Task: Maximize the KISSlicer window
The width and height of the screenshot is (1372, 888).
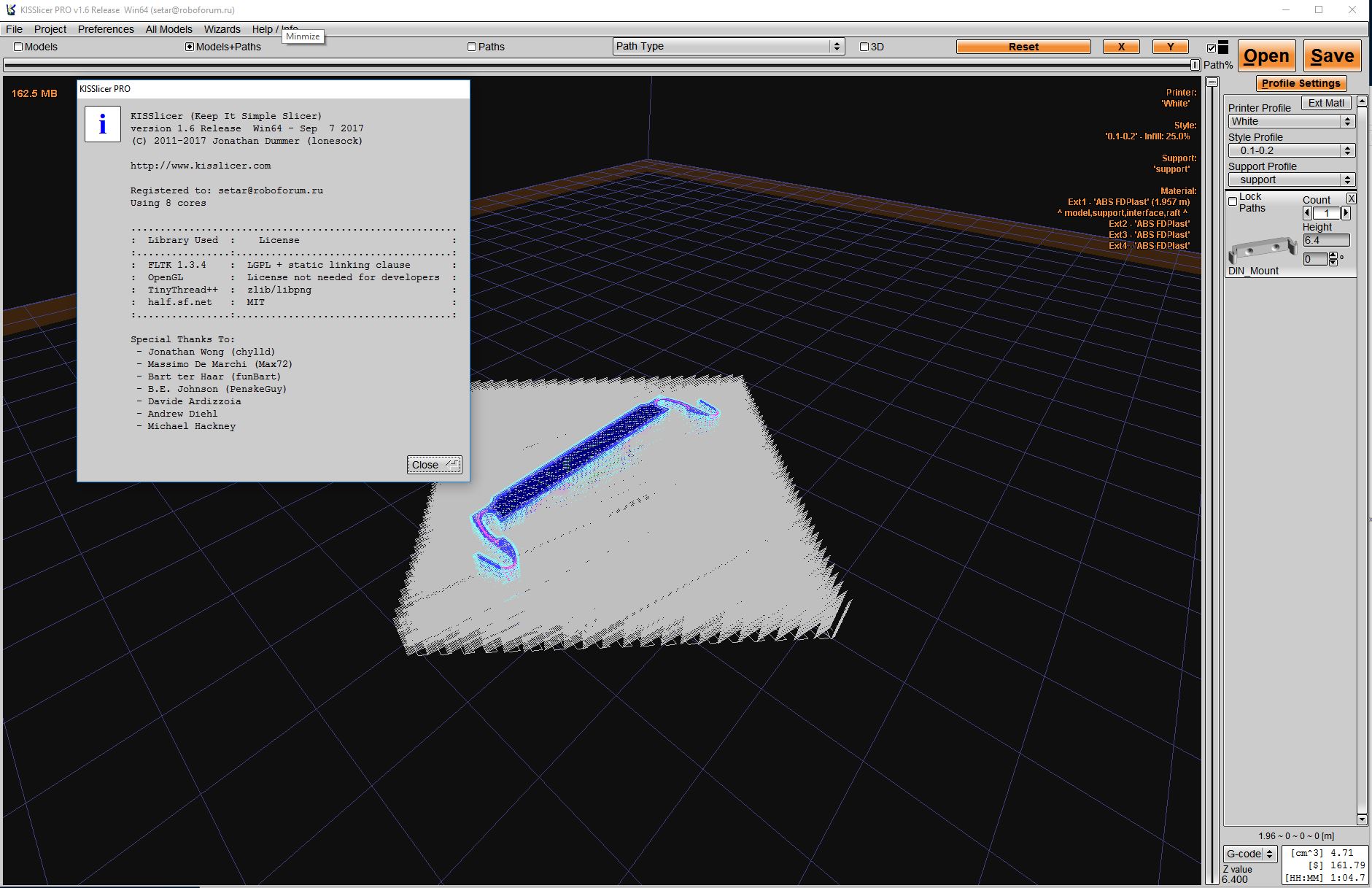Action: coord(1319,9)
